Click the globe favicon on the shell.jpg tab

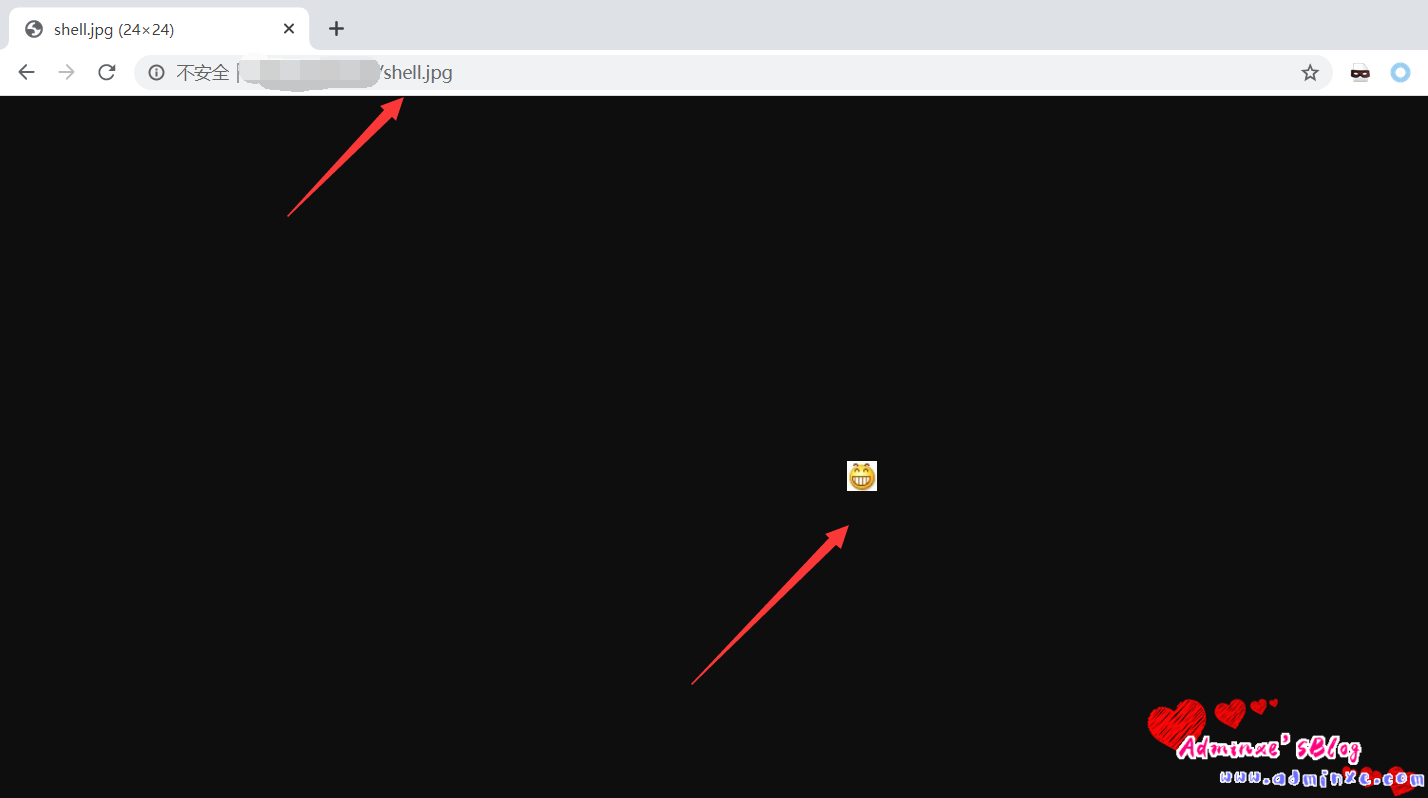pyautogui.click(x=34, y=29)
